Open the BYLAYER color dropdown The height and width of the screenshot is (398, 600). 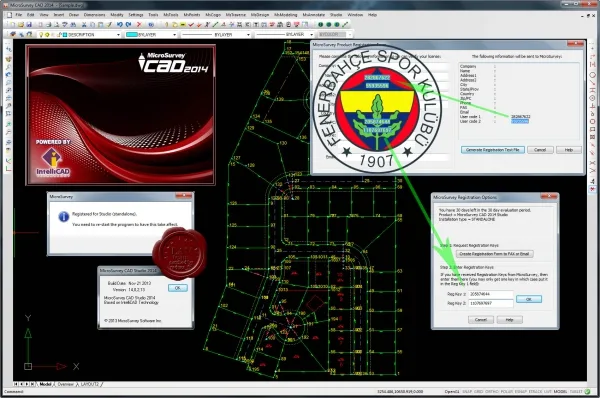(174, 35)
